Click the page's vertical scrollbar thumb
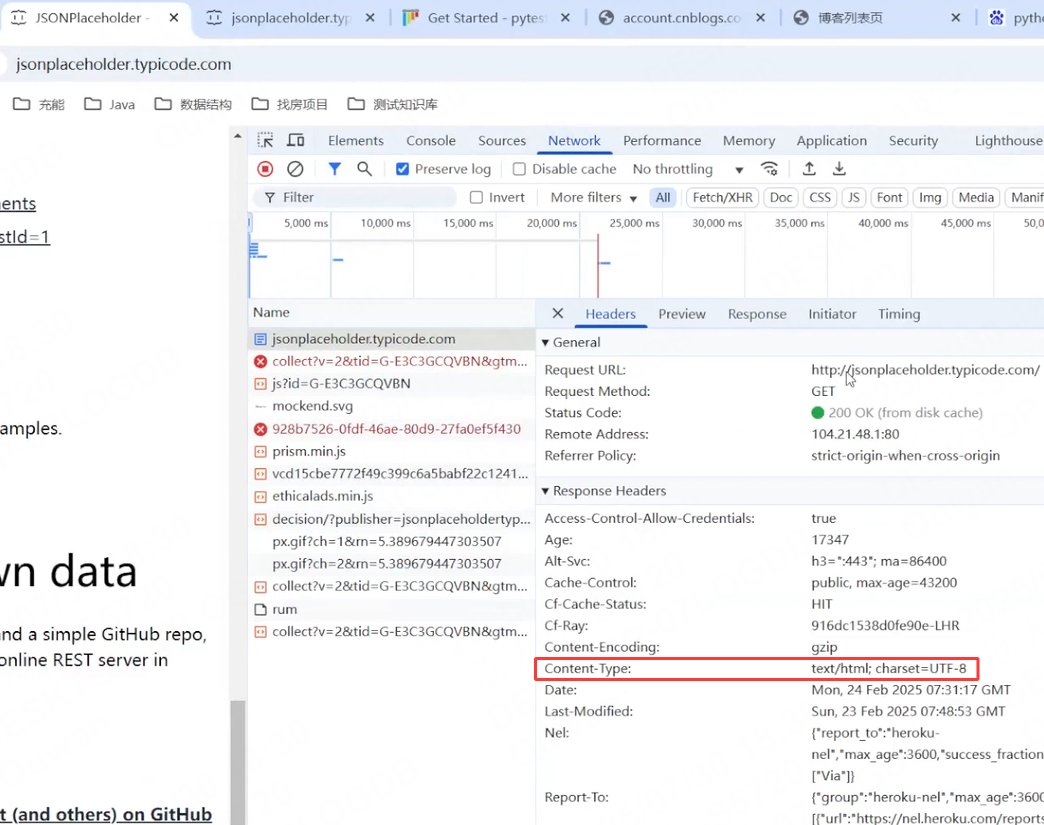The width and height of the screenshot is (1044, 825). coord(238,762)
